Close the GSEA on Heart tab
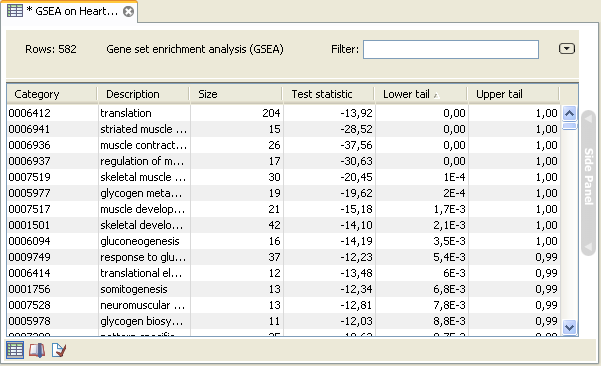The height and width of the screenshot is (366, 601). coord(128,11)
